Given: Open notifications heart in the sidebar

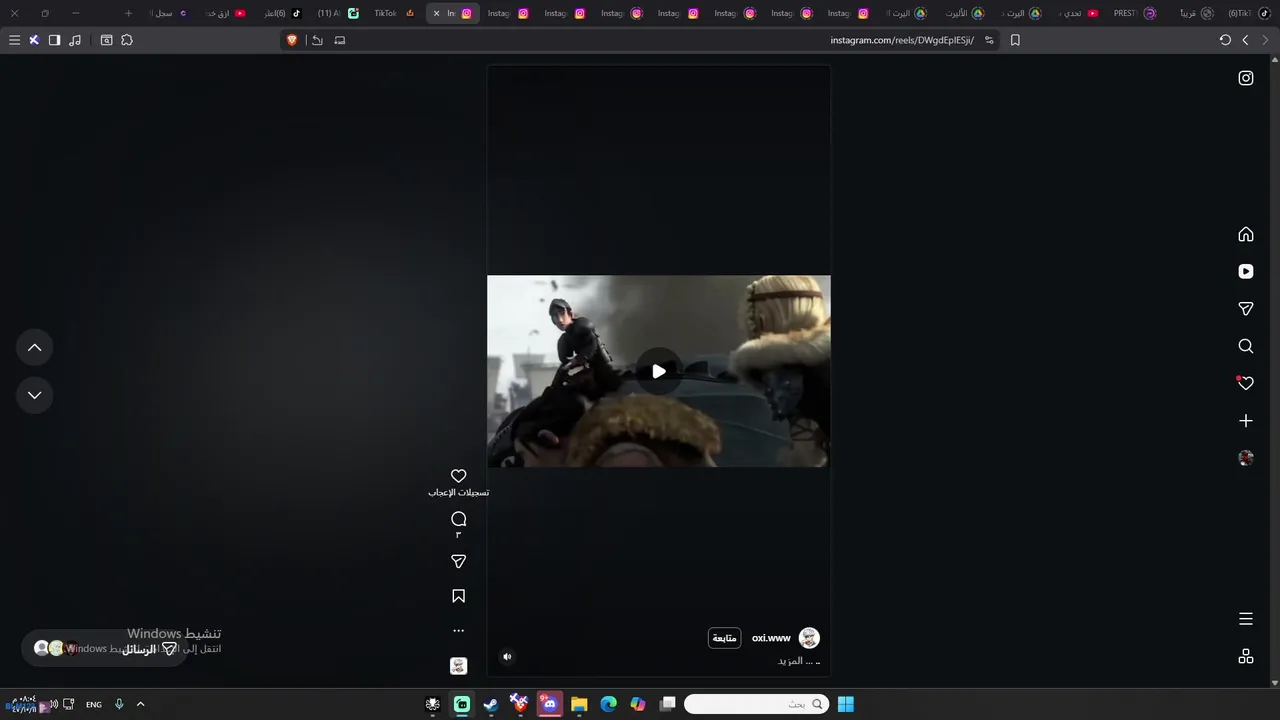Looking at the screenshot, I should [1245, 383].
